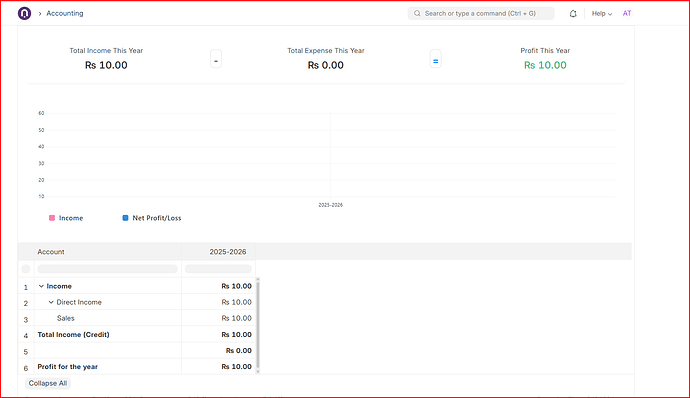Click the magnifier icon in search bar
Viewport: 690px width, 398px height.
[x=417, y=14]
